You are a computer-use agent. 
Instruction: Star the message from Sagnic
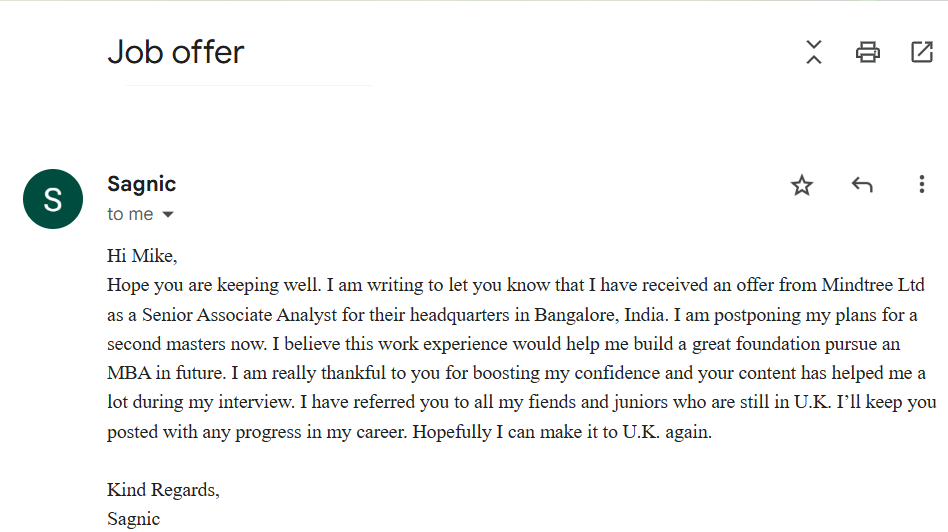pos(802,185)
